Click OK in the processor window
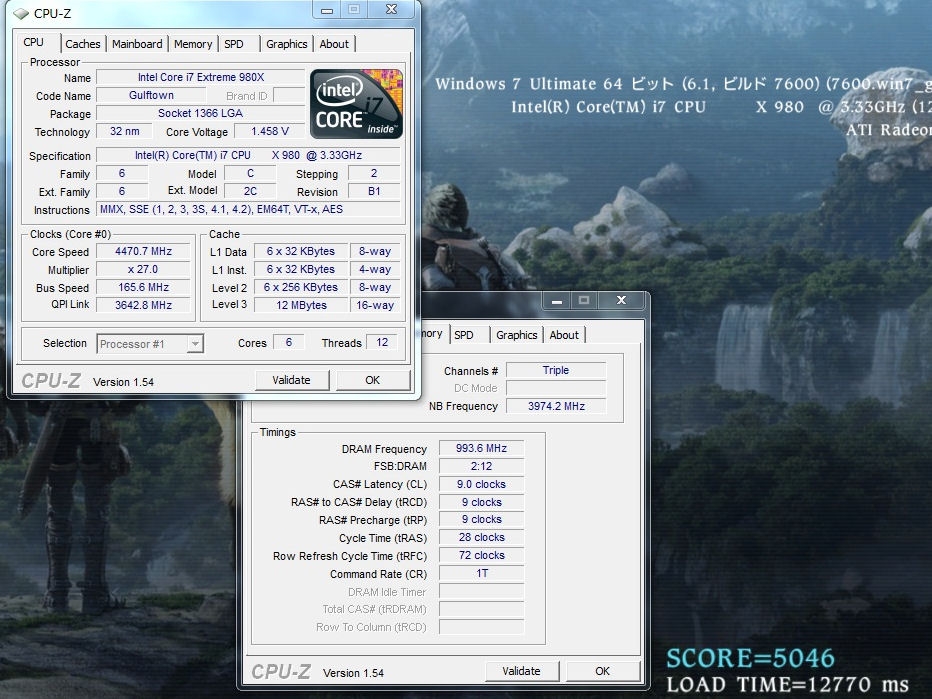The height and width of the screenshot is (699, 932). point(373,380)
